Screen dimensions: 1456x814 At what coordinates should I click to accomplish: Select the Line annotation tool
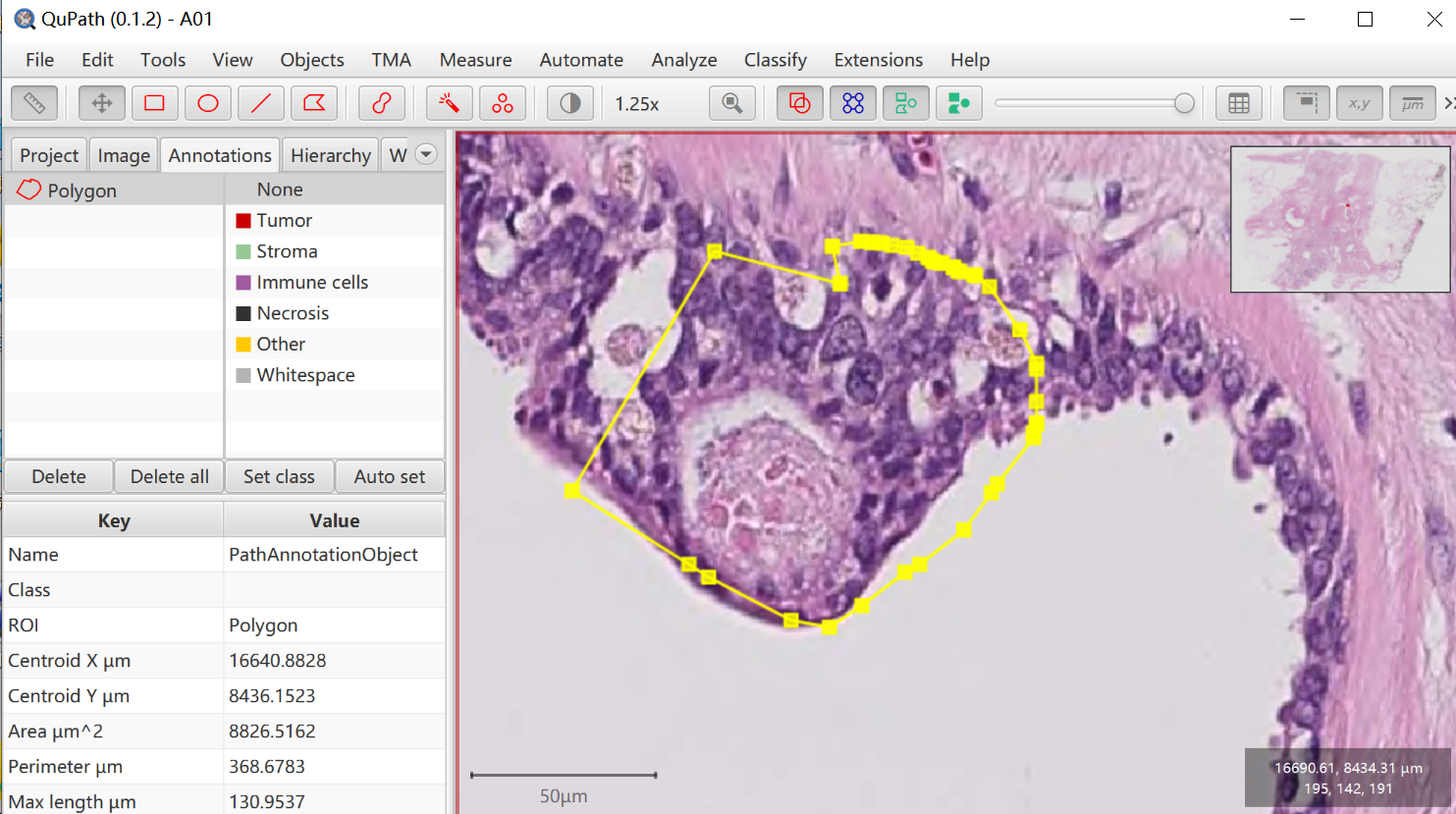[260, 103]
